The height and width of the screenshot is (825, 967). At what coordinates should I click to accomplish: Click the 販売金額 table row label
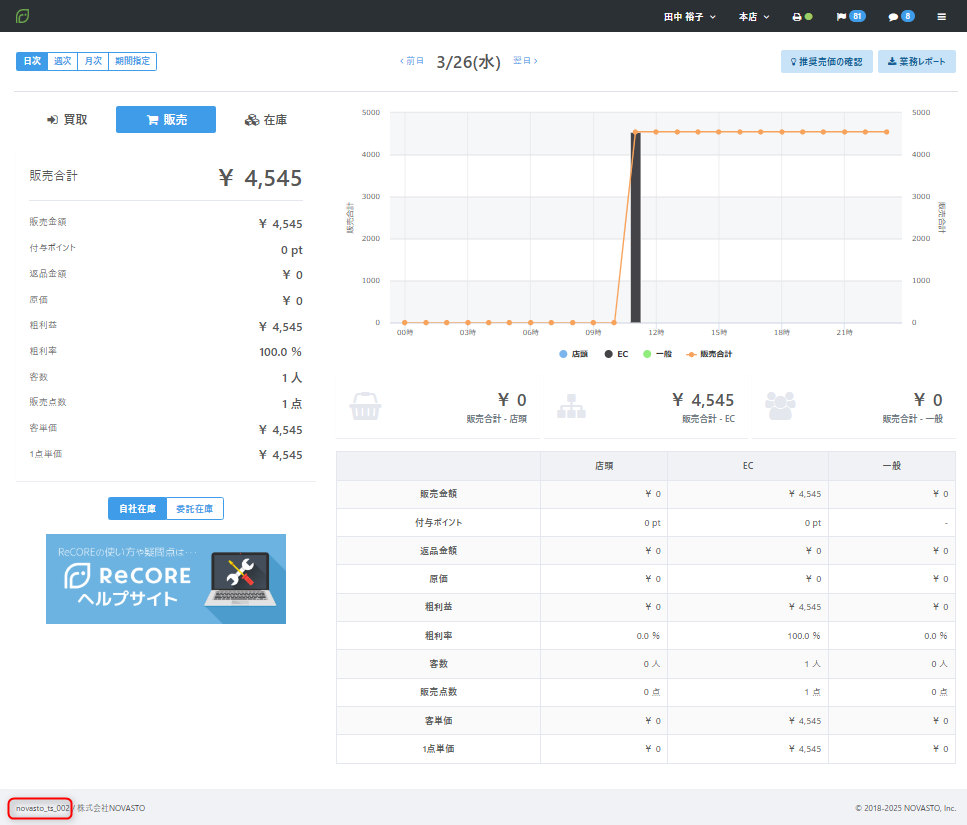[438, 494]
